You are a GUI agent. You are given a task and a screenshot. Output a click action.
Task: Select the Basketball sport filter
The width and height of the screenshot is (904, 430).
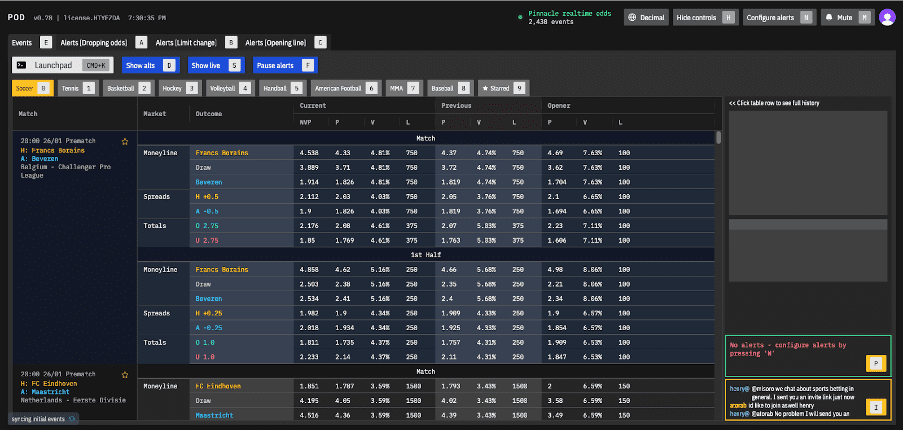(x=129, y=88)
